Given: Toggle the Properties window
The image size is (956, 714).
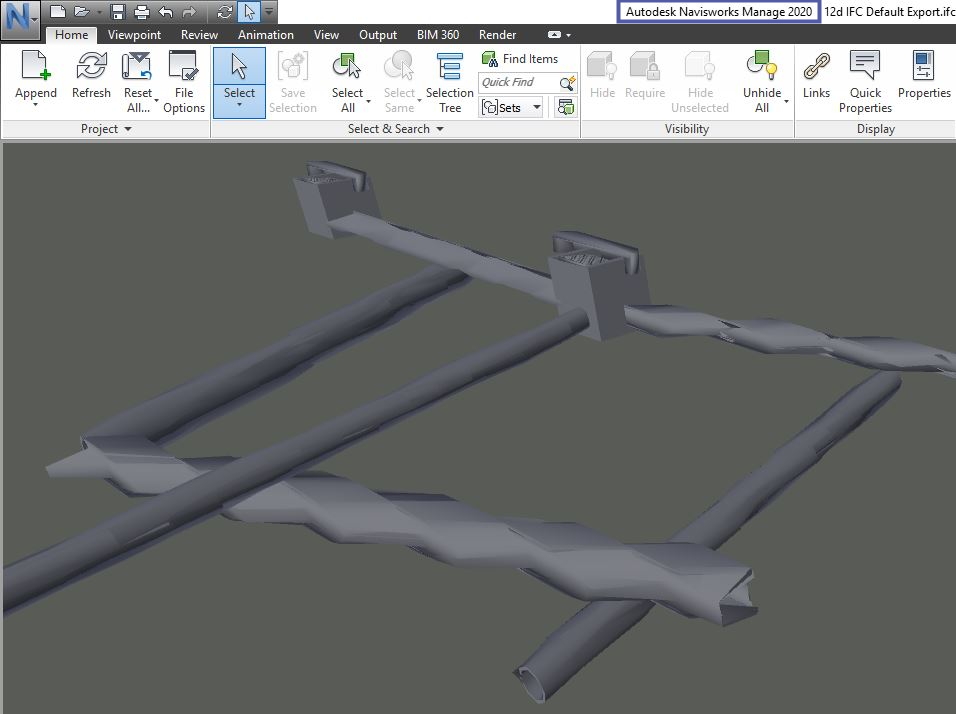Looking at the screenshot, I should tap(923, 68).
